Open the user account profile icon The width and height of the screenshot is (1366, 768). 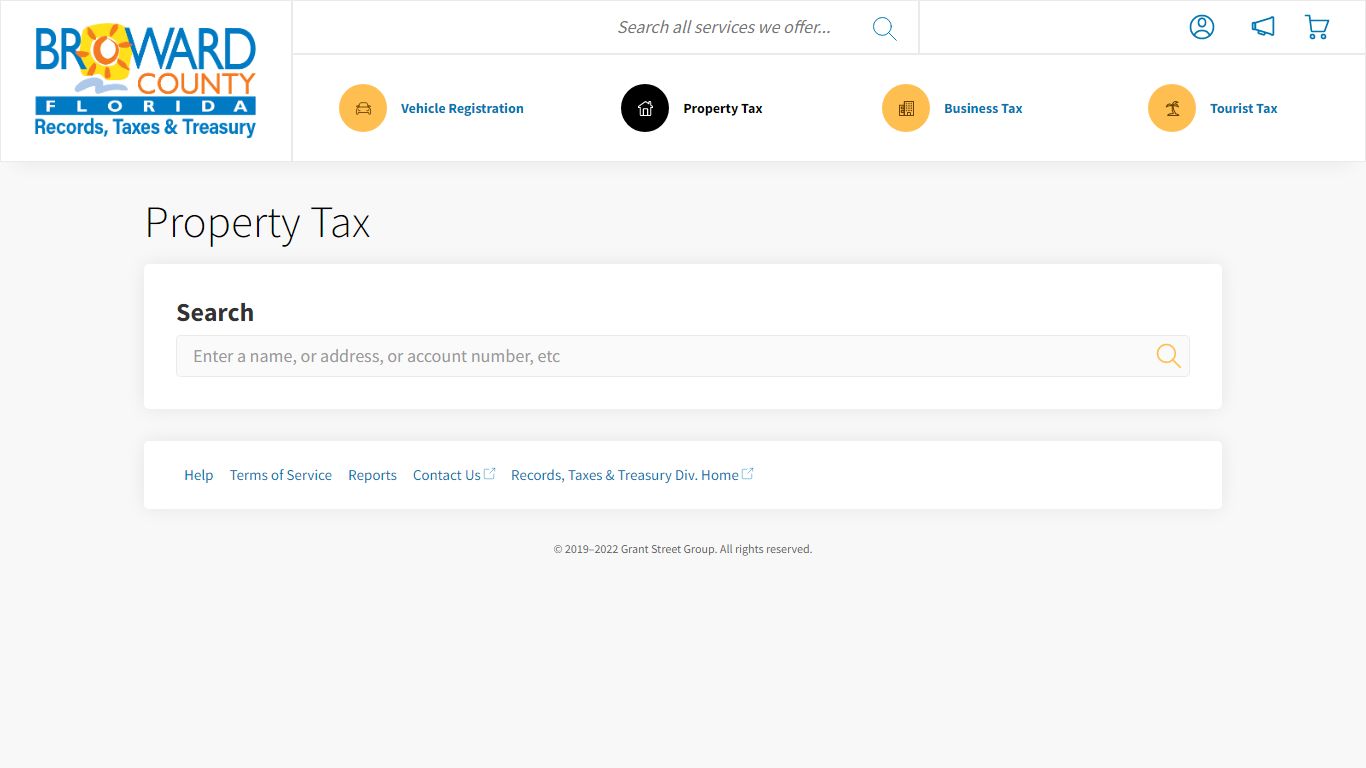pos(1202,27)
